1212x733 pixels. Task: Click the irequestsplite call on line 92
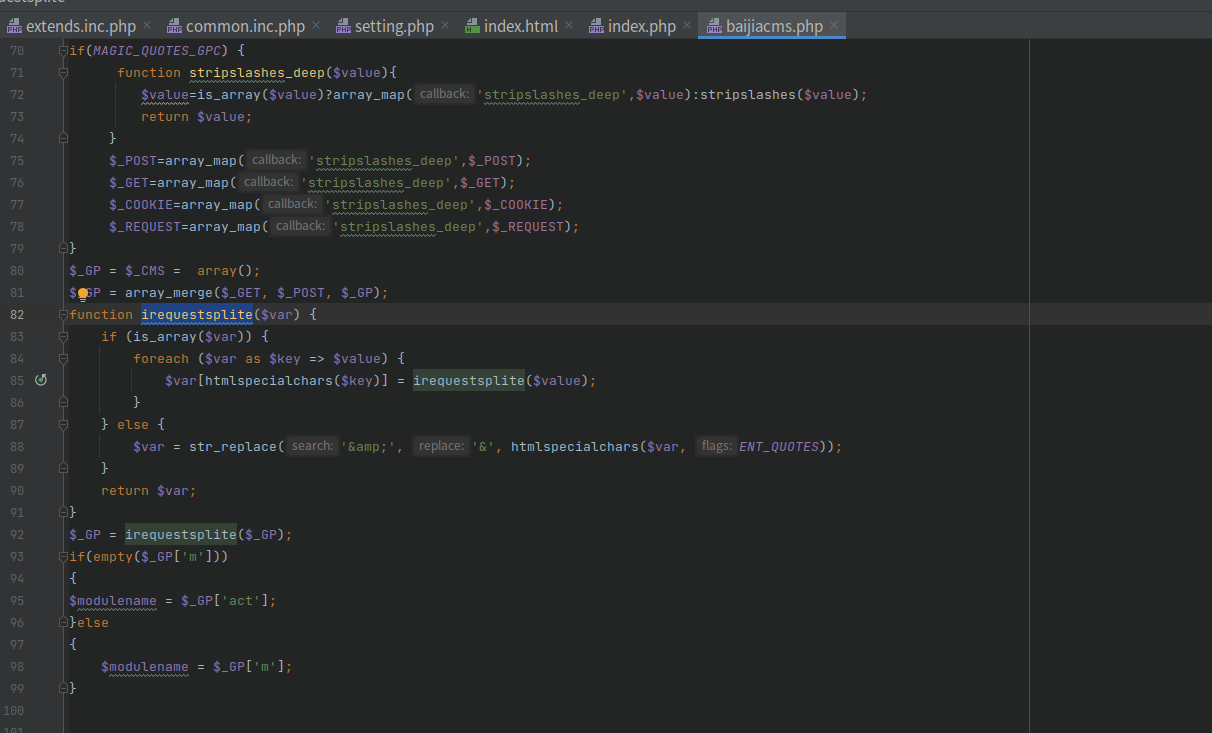click(x=181, y=534)
